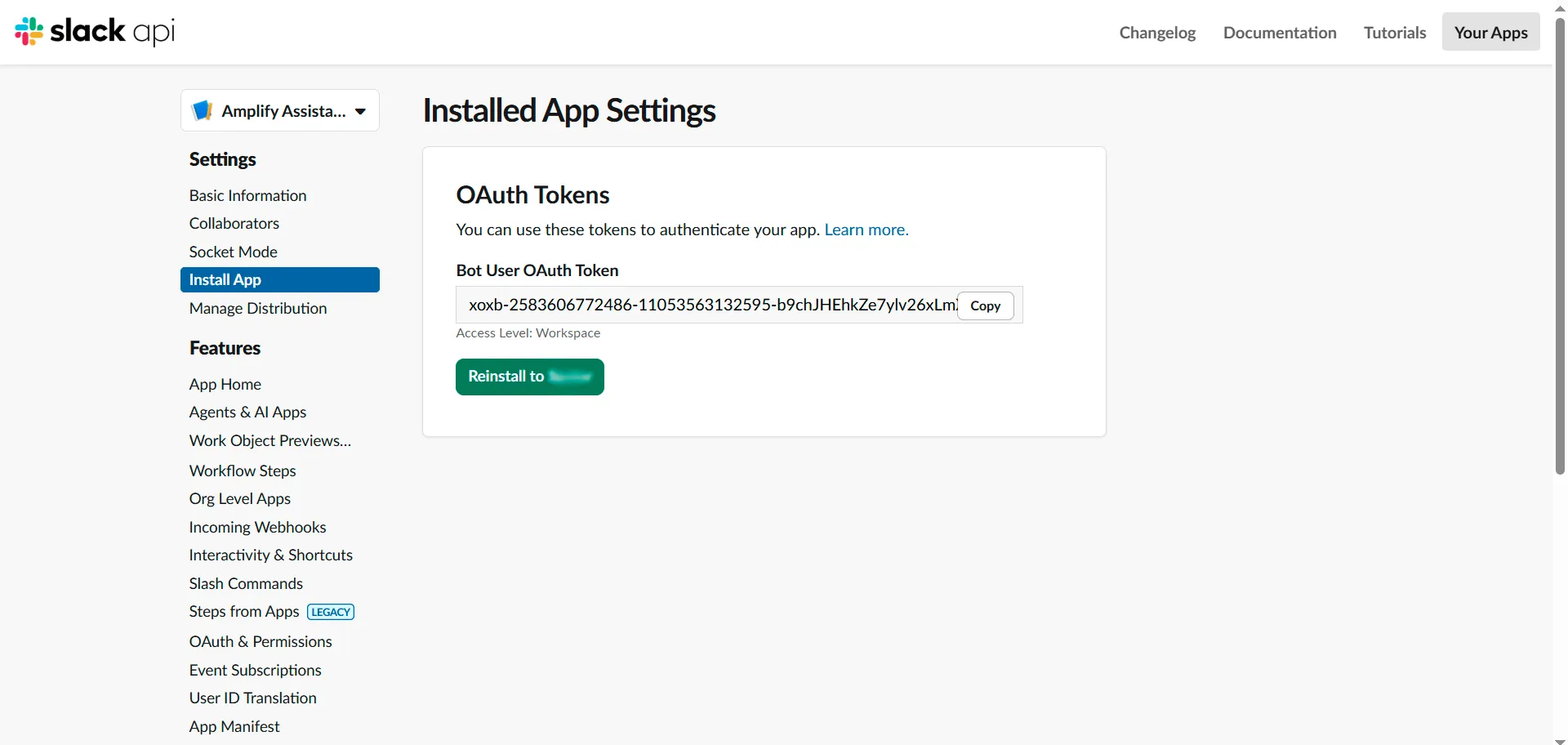Click the "Features" sidebar heading
1568x745 pixels.
[225, 348]
